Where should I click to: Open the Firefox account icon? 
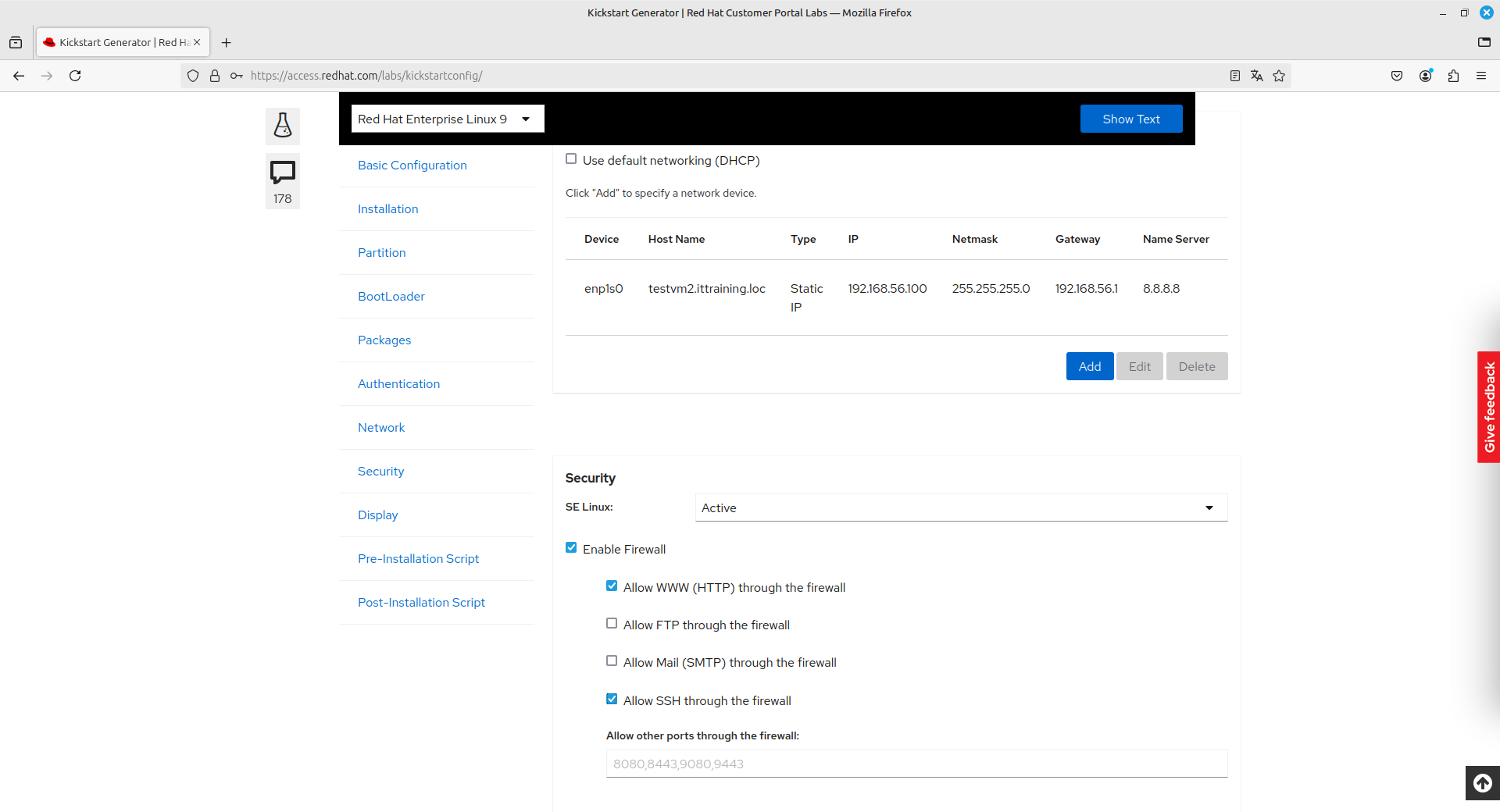tap(1426, 76)
